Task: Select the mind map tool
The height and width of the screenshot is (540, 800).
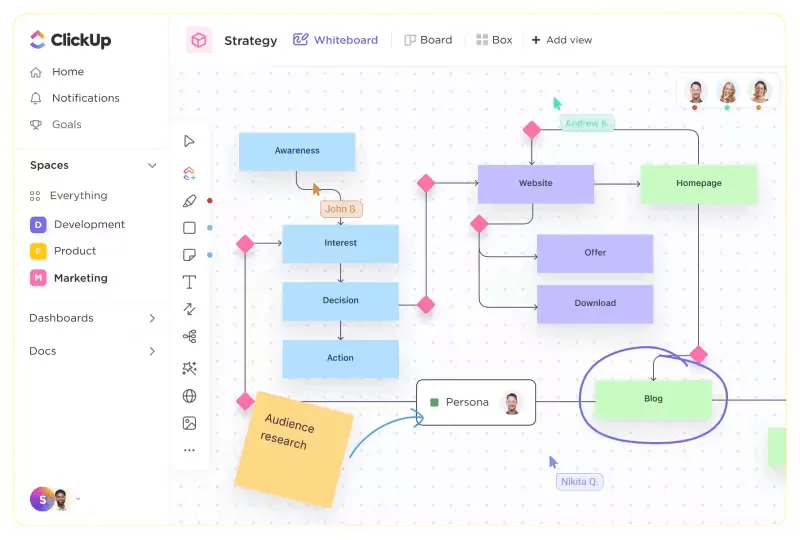Action: point(189,336)
